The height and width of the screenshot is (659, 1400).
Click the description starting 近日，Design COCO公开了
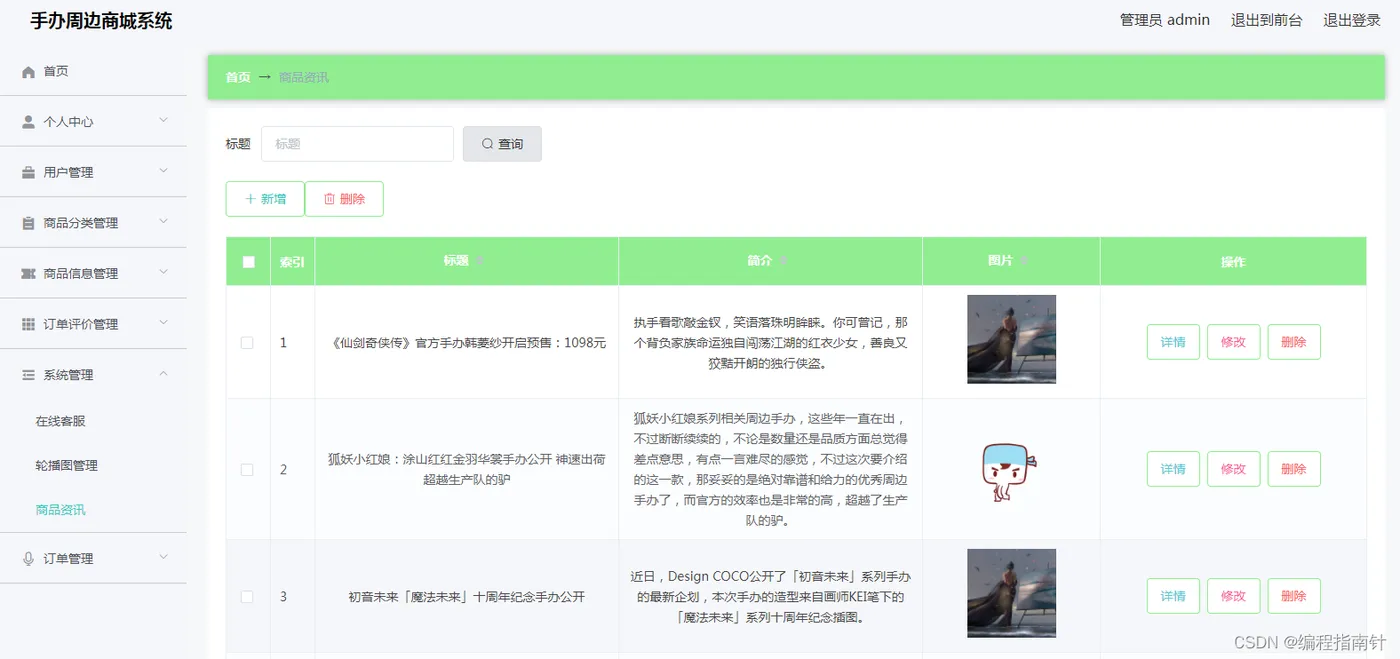[770, 597]
